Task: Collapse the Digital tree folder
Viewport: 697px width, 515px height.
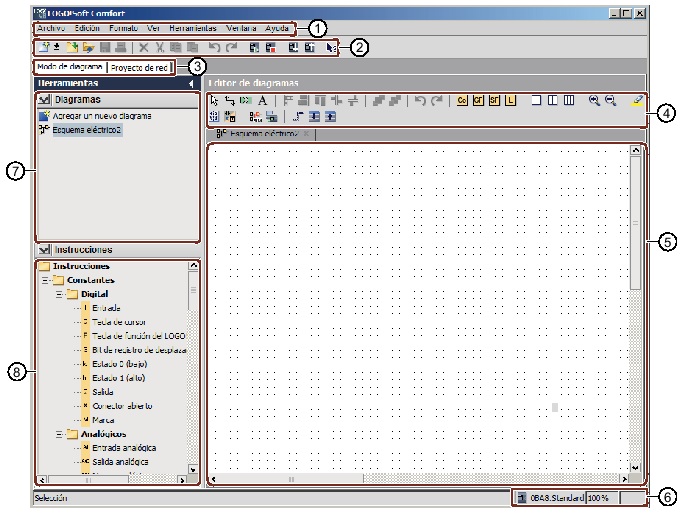Action: (59, 294)
